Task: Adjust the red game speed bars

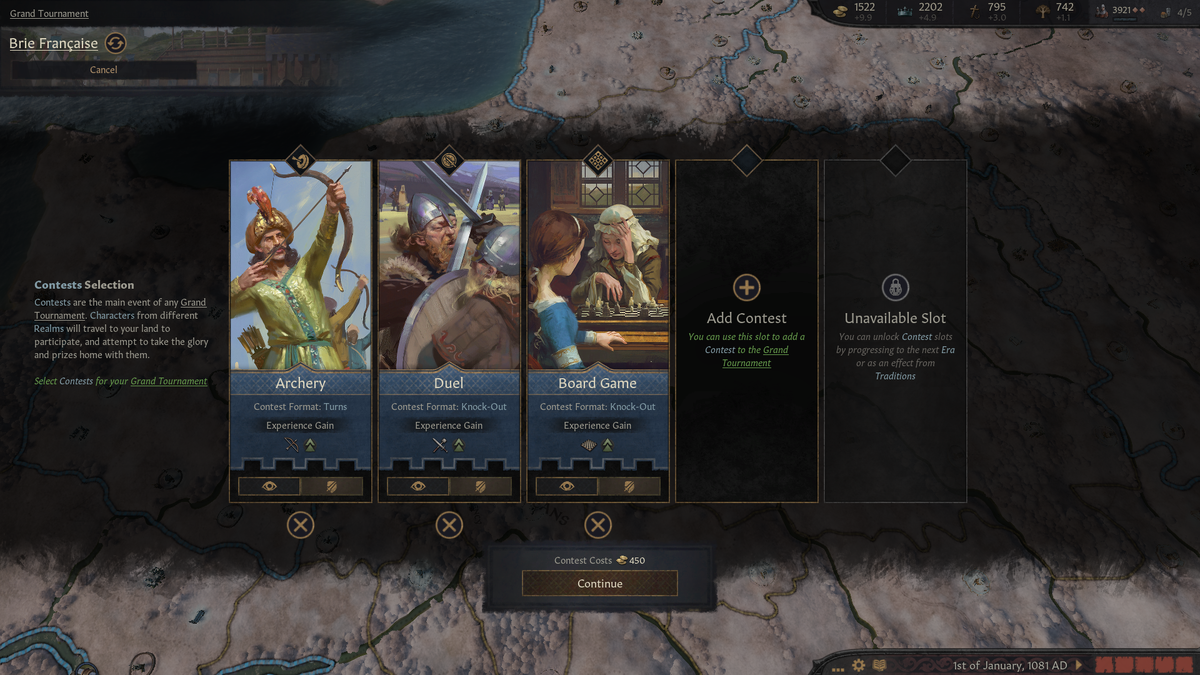Action: coord(1144,665)
